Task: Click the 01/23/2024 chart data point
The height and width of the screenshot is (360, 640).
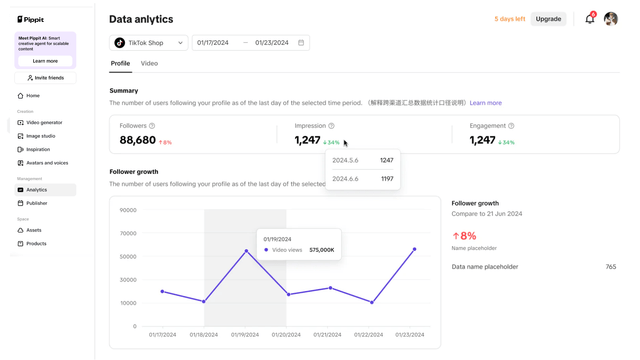Action: tap(414, 249)
